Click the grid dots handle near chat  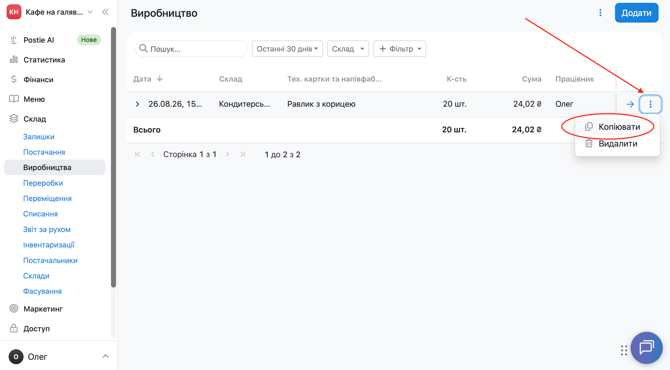coord(624,350)
